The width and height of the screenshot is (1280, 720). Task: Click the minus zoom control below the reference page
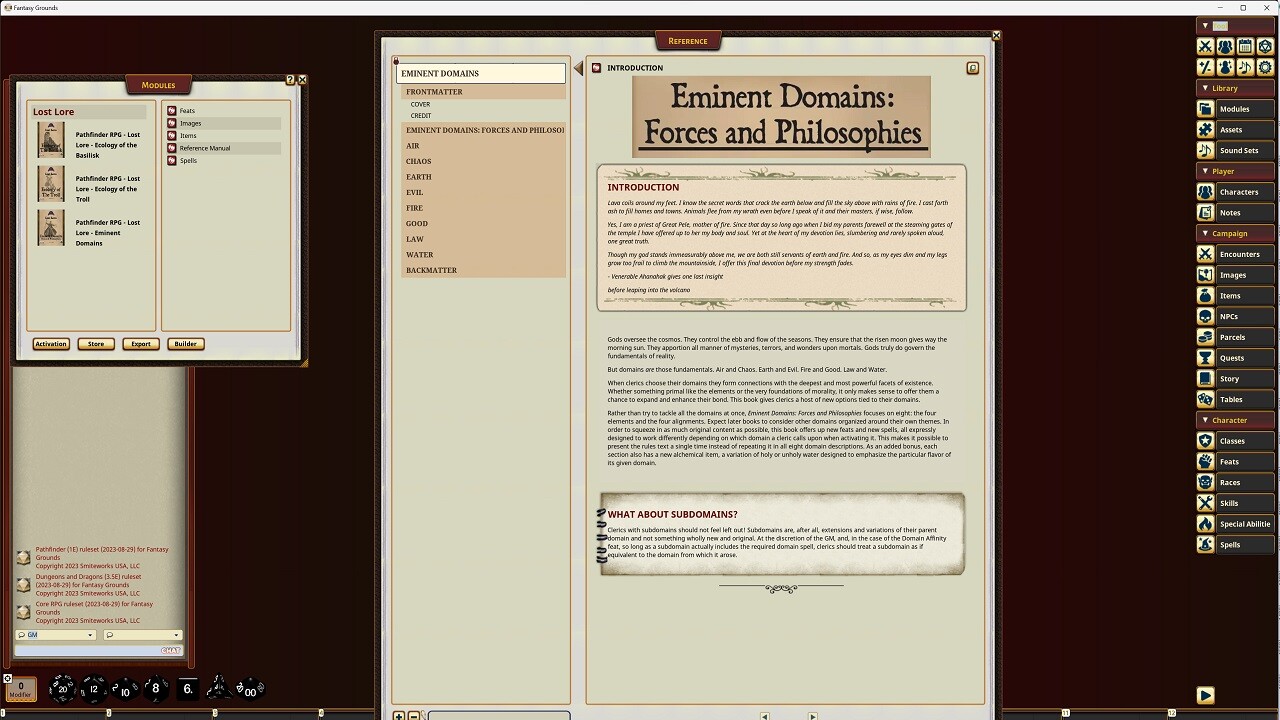point(414,716)
